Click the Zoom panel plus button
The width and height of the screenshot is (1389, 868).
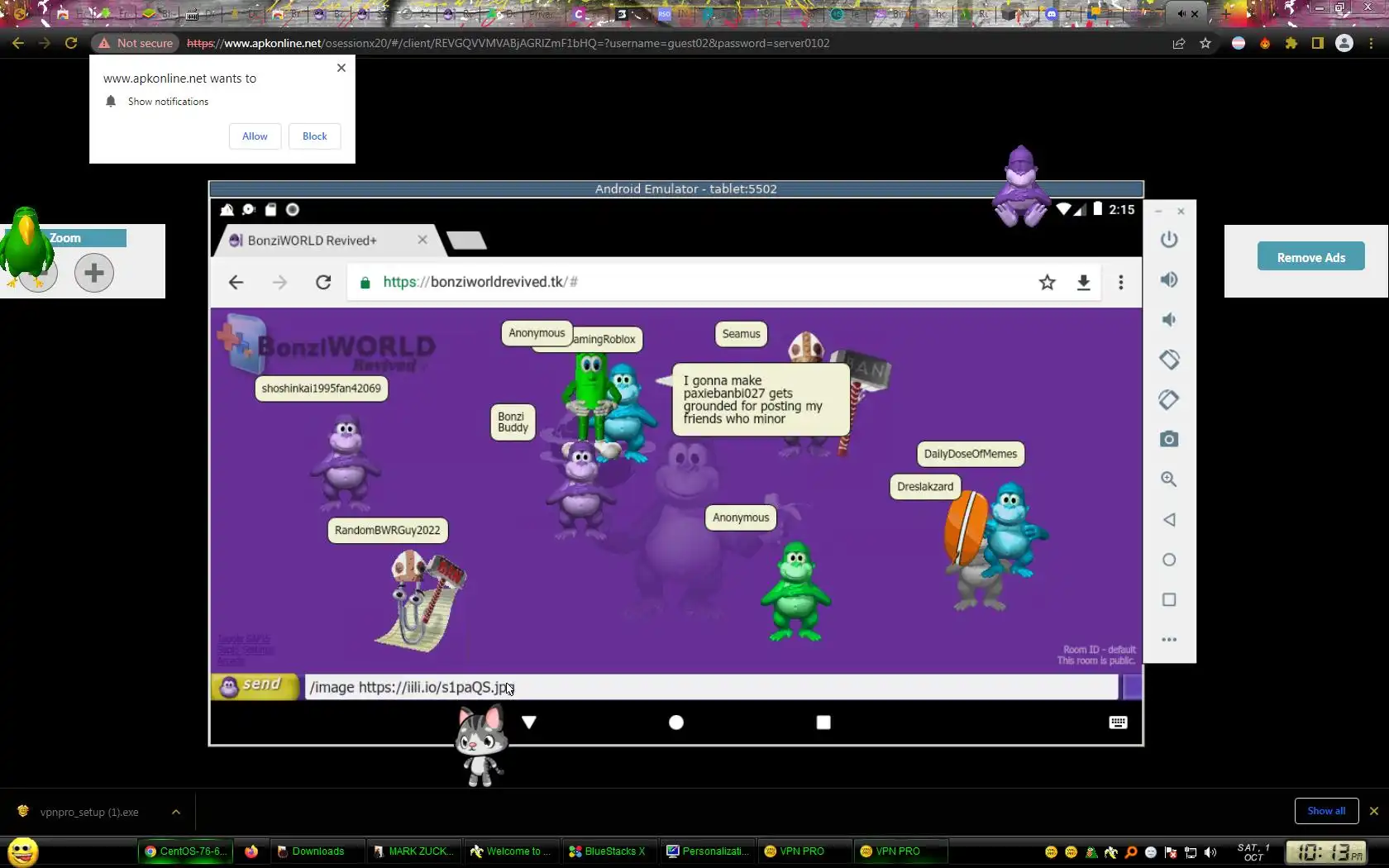(94, 272)
